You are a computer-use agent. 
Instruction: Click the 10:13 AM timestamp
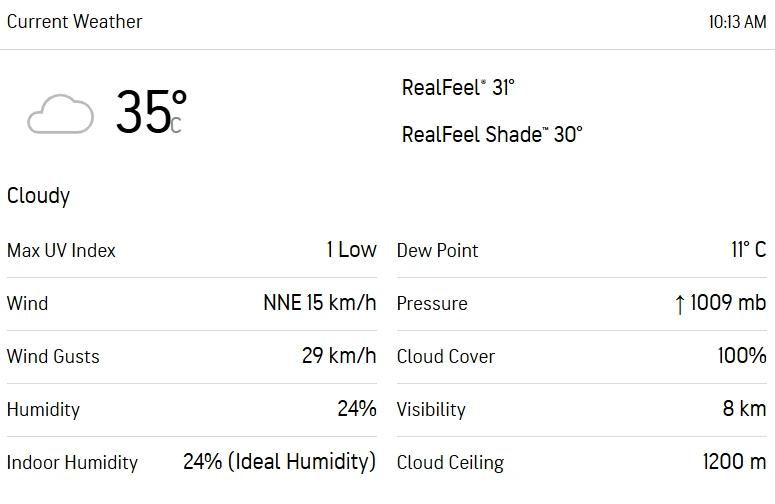(737, 21)
